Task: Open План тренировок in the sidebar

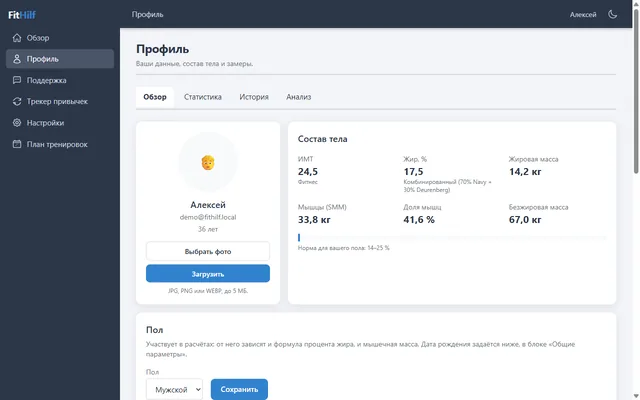Action: [60, 144]
